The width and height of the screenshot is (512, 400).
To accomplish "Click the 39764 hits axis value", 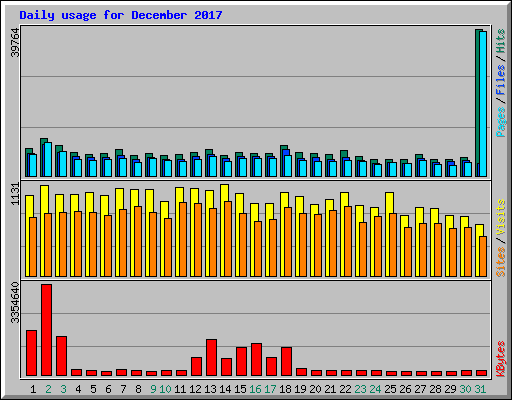I will [x=15, y=43].
